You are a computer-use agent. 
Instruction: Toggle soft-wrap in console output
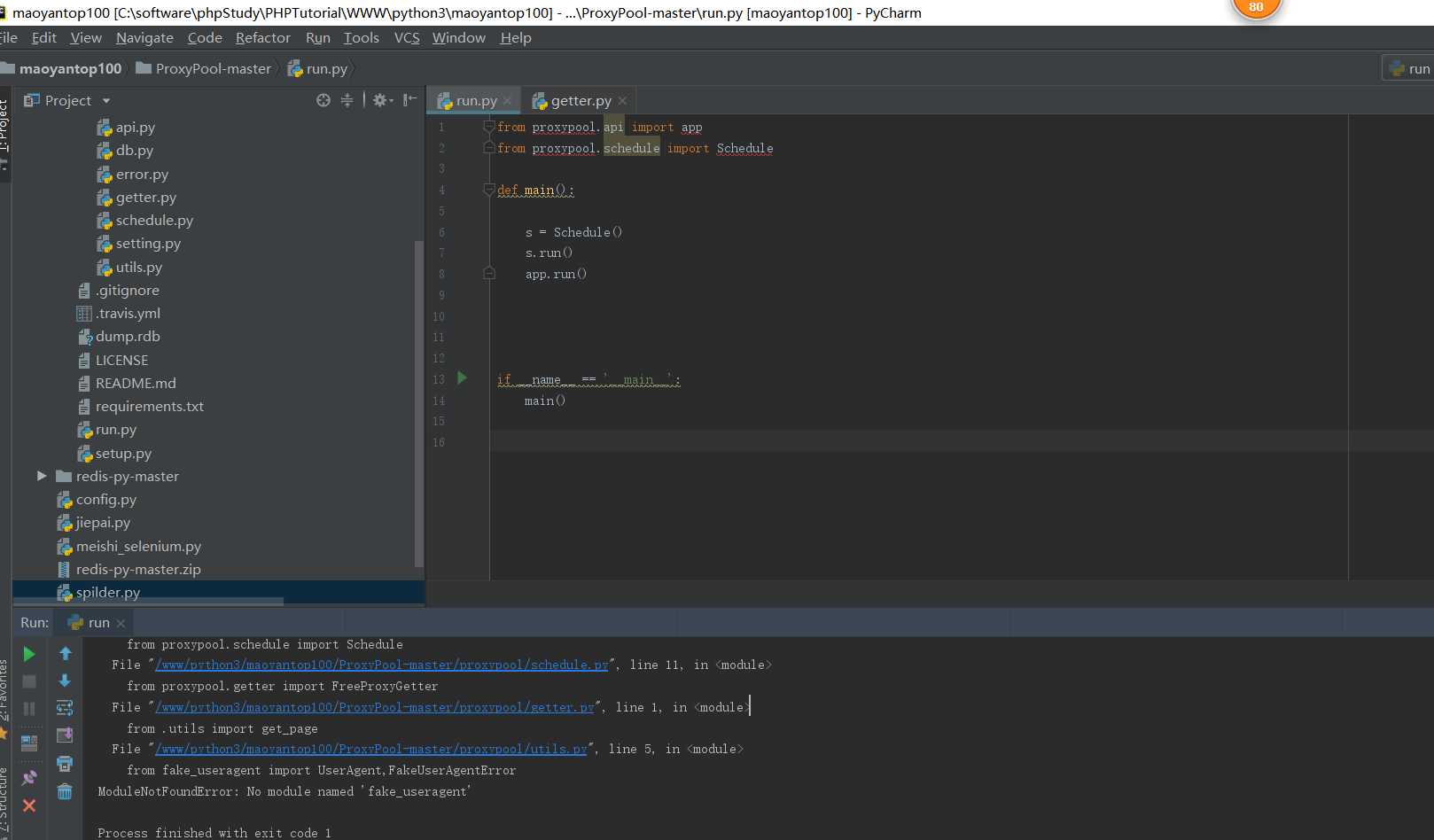[65, 708]
